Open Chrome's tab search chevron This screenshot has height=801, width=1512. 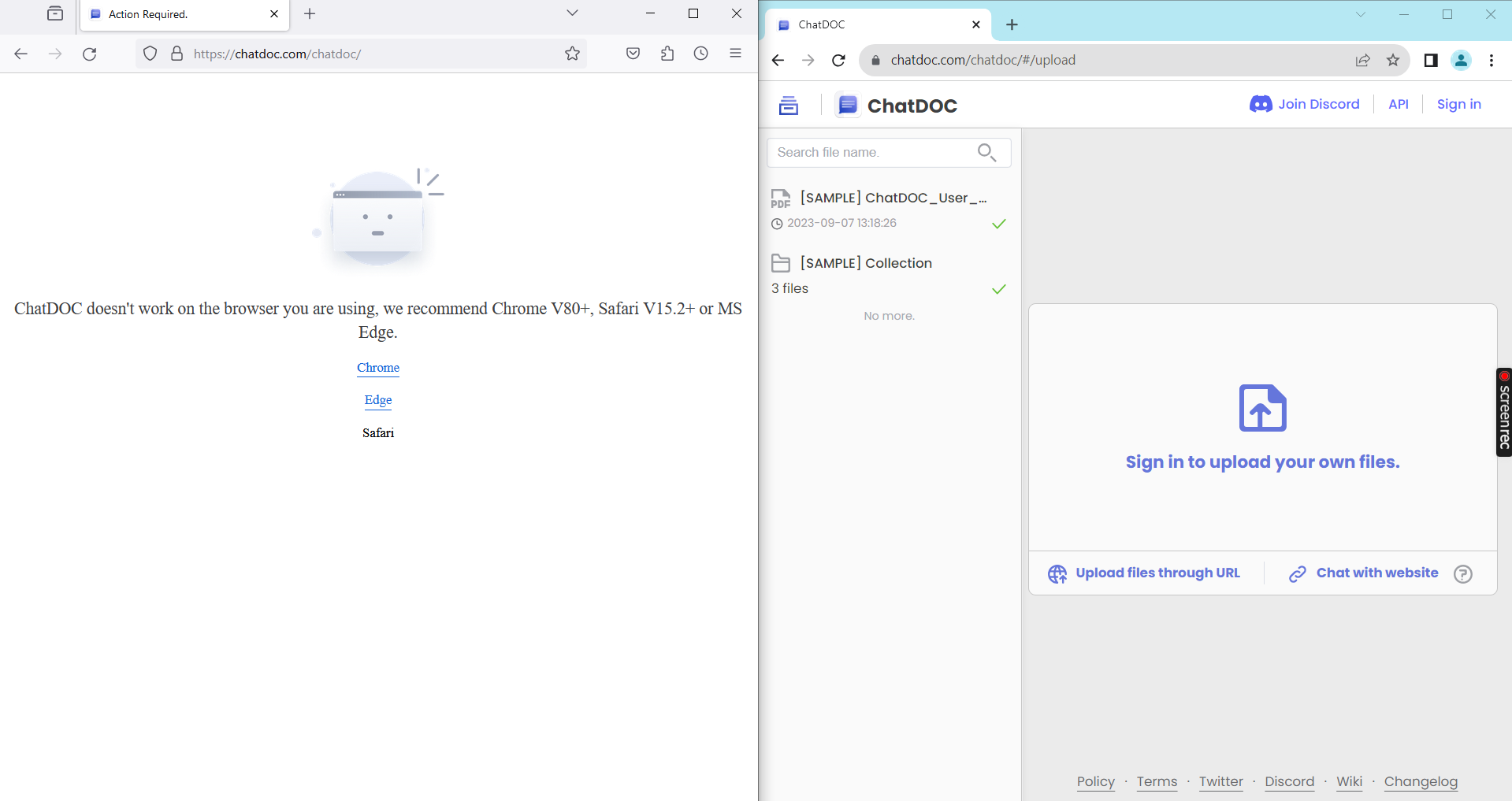1361,14
